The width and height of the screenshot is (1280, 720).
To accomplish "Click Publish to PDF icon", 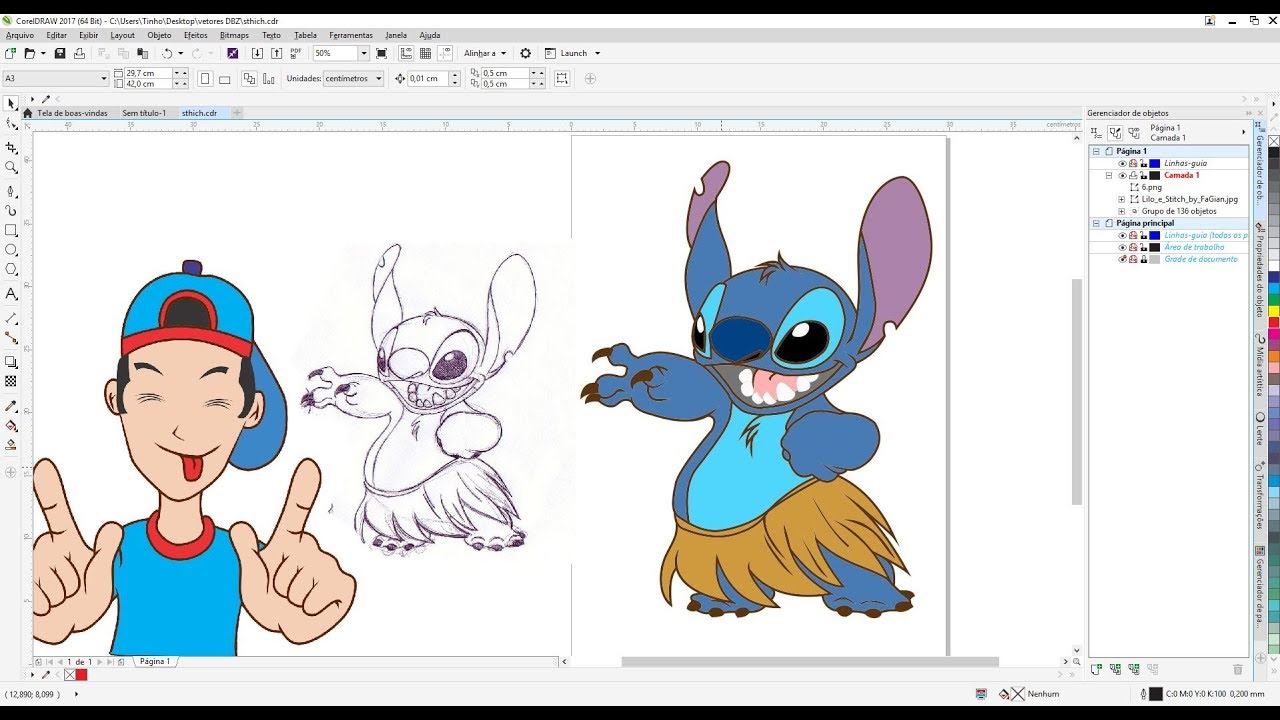I will coord(296,53).
